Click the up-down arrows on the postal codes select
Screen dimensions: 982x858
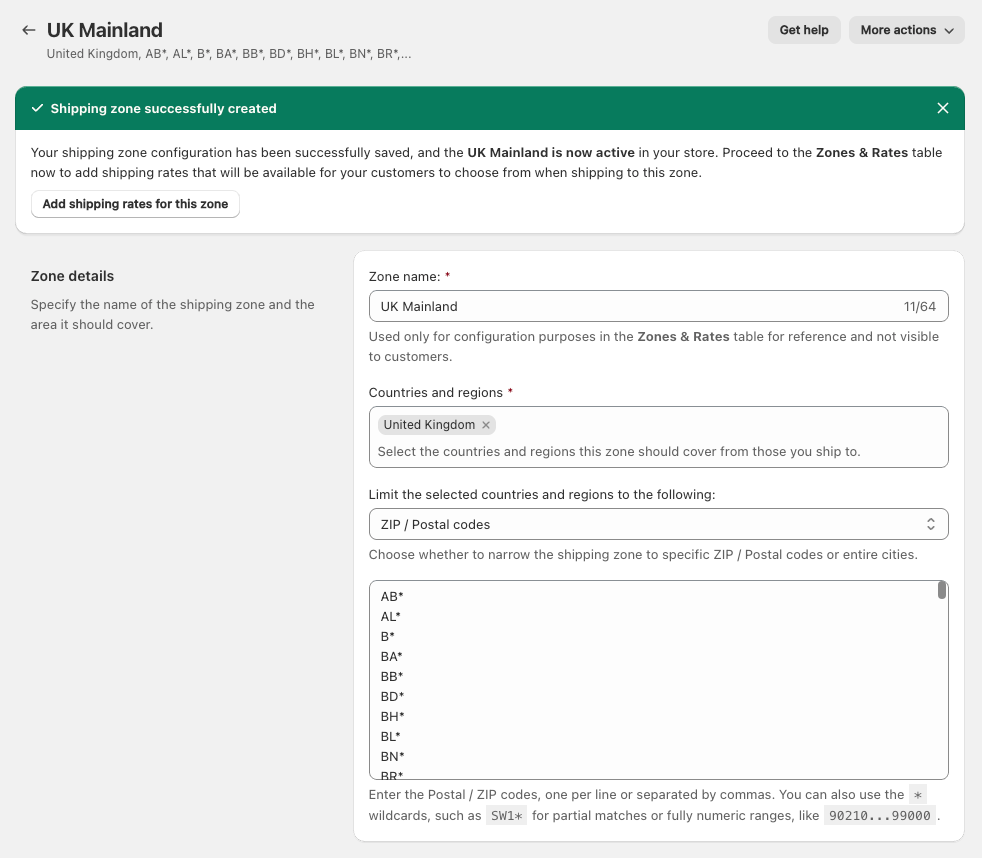(930, 524)
